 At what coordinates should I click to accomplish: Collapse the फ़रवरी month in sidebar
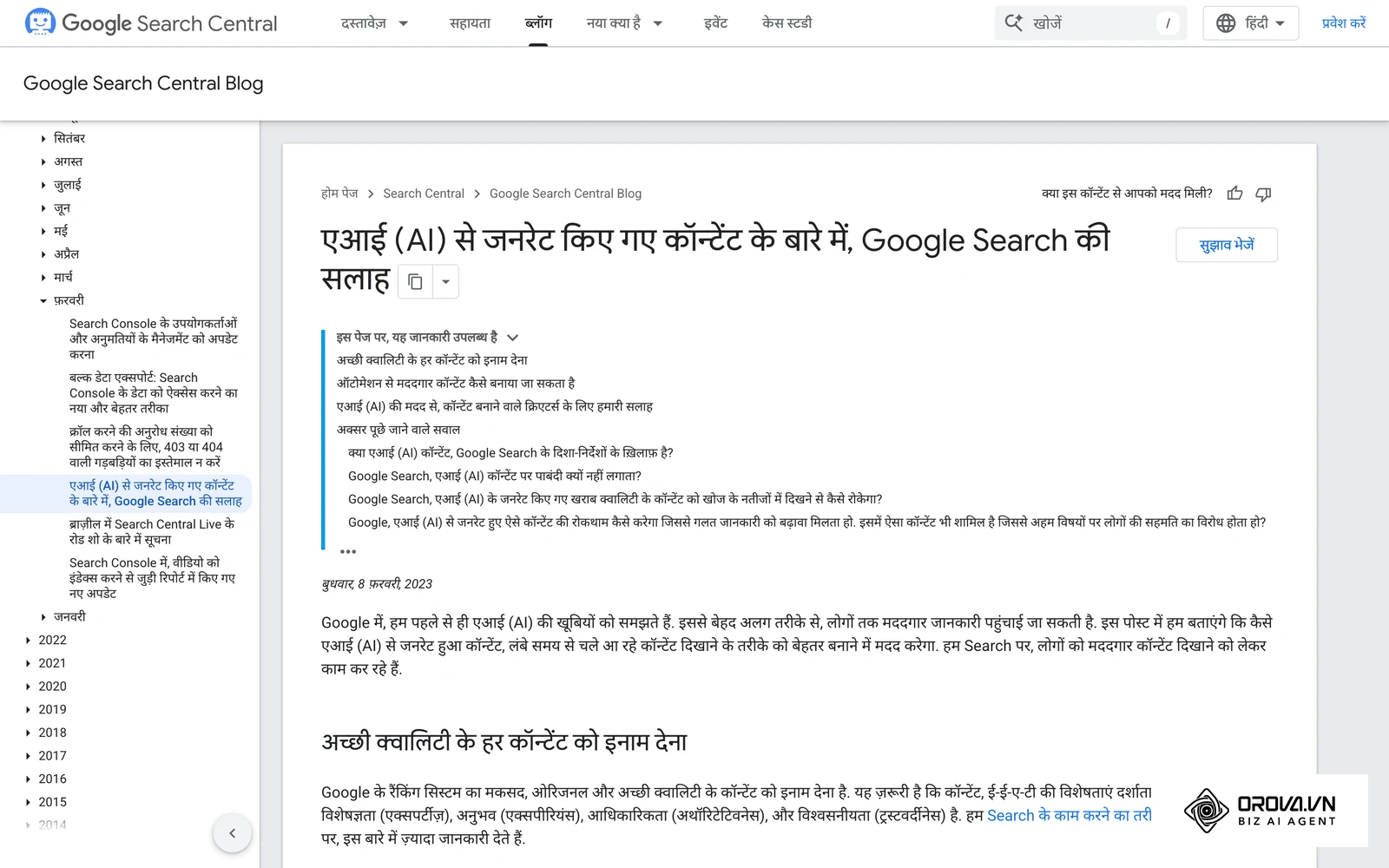[x=43, y=301]
